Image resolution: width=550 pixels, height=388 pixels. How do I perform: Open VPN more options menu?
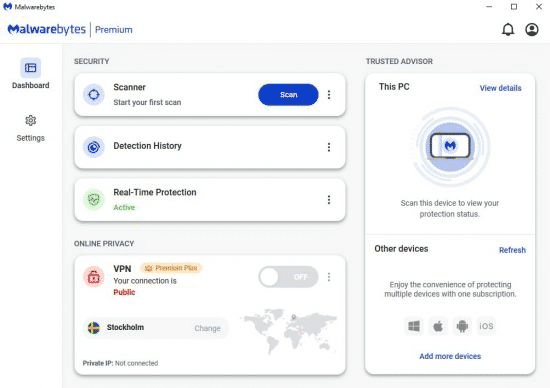pos(329,277)
